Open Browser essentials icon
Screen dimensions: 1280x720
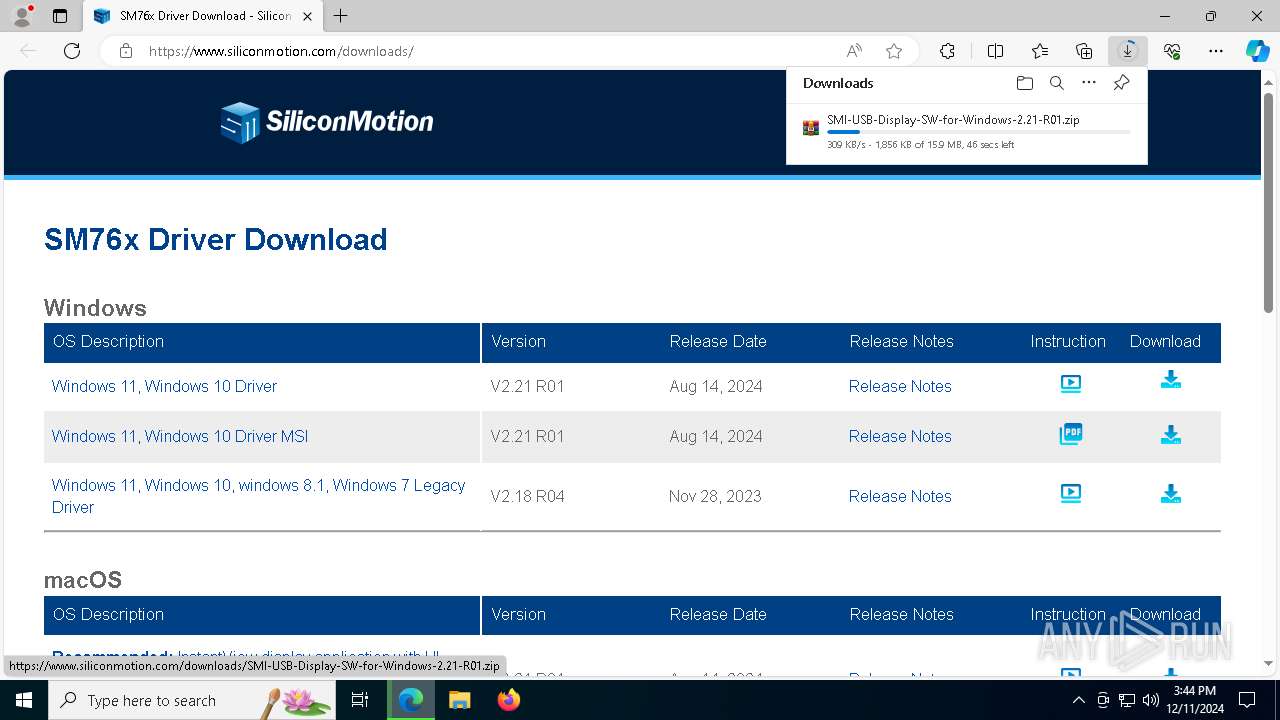point(1172,51)
